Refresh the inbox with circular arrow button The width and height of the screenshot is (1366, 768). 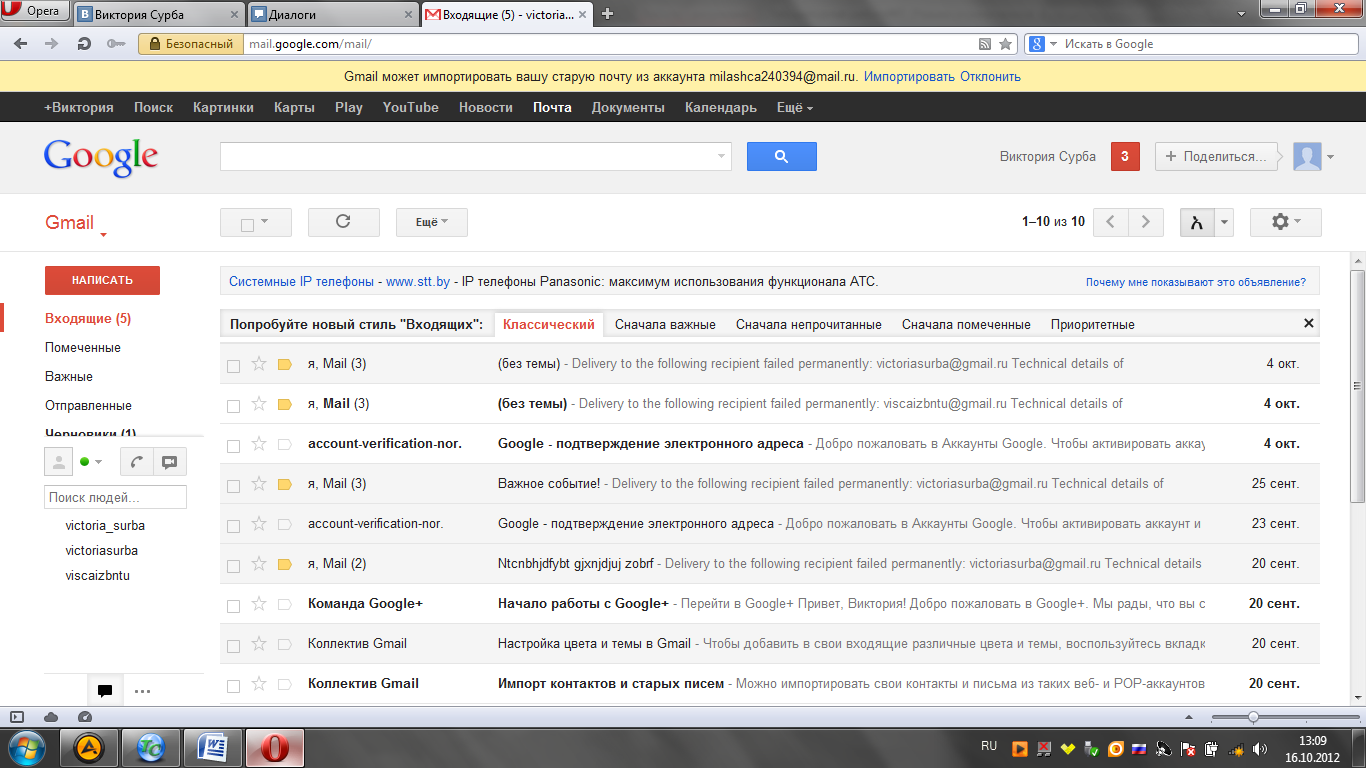coord(343,222)
